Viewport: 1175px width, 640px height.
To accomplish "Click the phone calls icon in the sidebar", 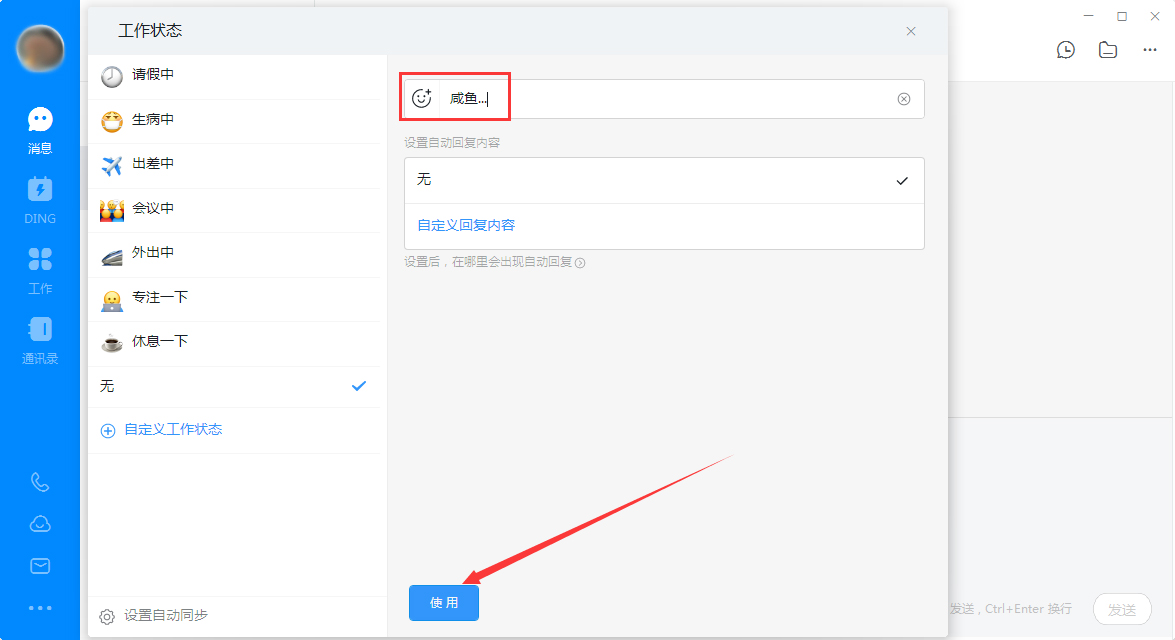I will click(39, 482).
